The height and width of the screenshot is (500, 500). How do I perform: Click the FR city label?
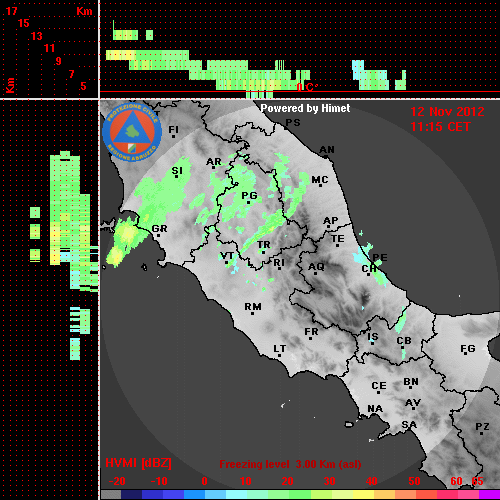[311, 332]
